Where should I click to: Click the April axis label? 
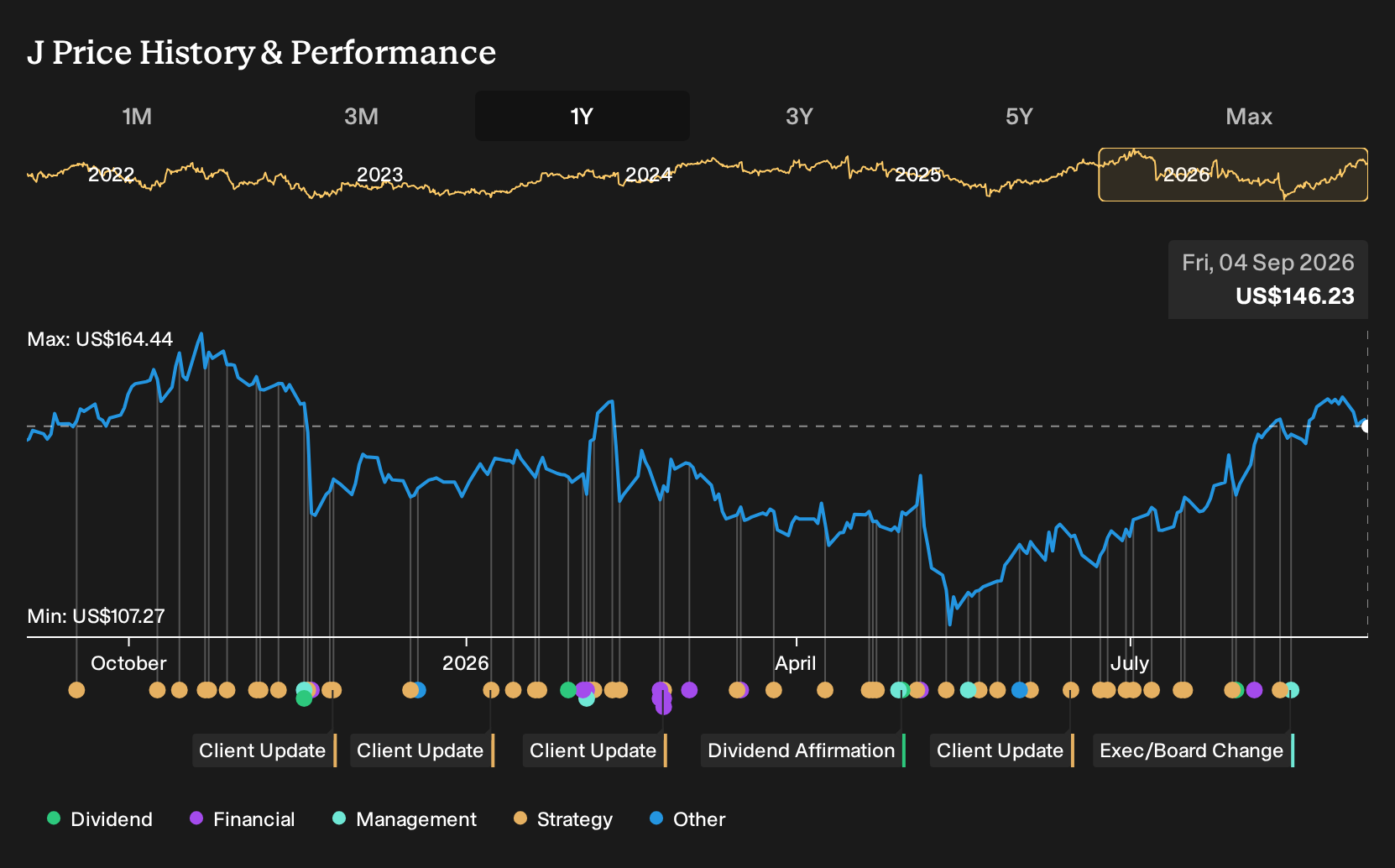click(795, 663)
